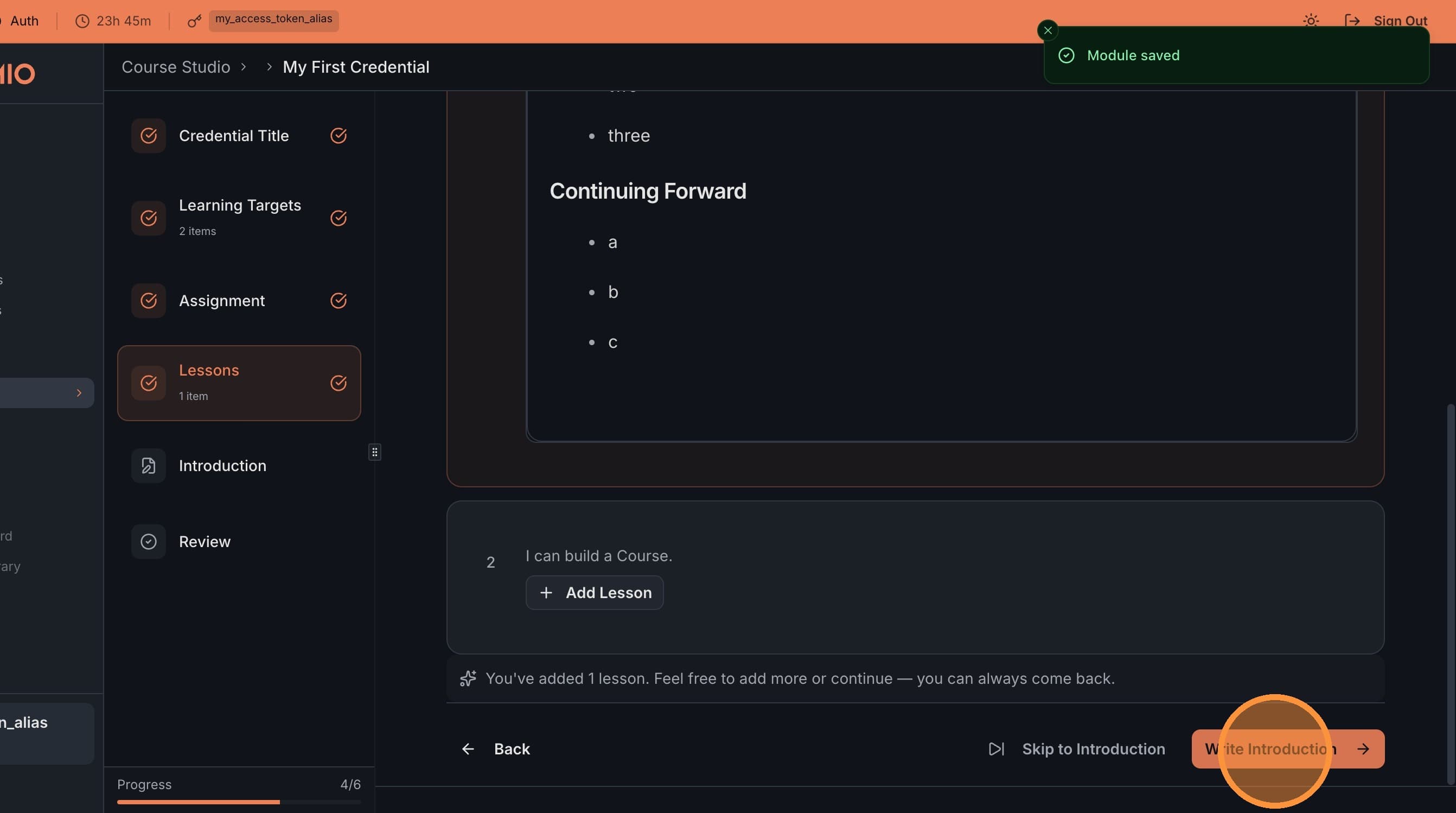
Task: Open the Lessons step in sidebar
Action: 239,383
